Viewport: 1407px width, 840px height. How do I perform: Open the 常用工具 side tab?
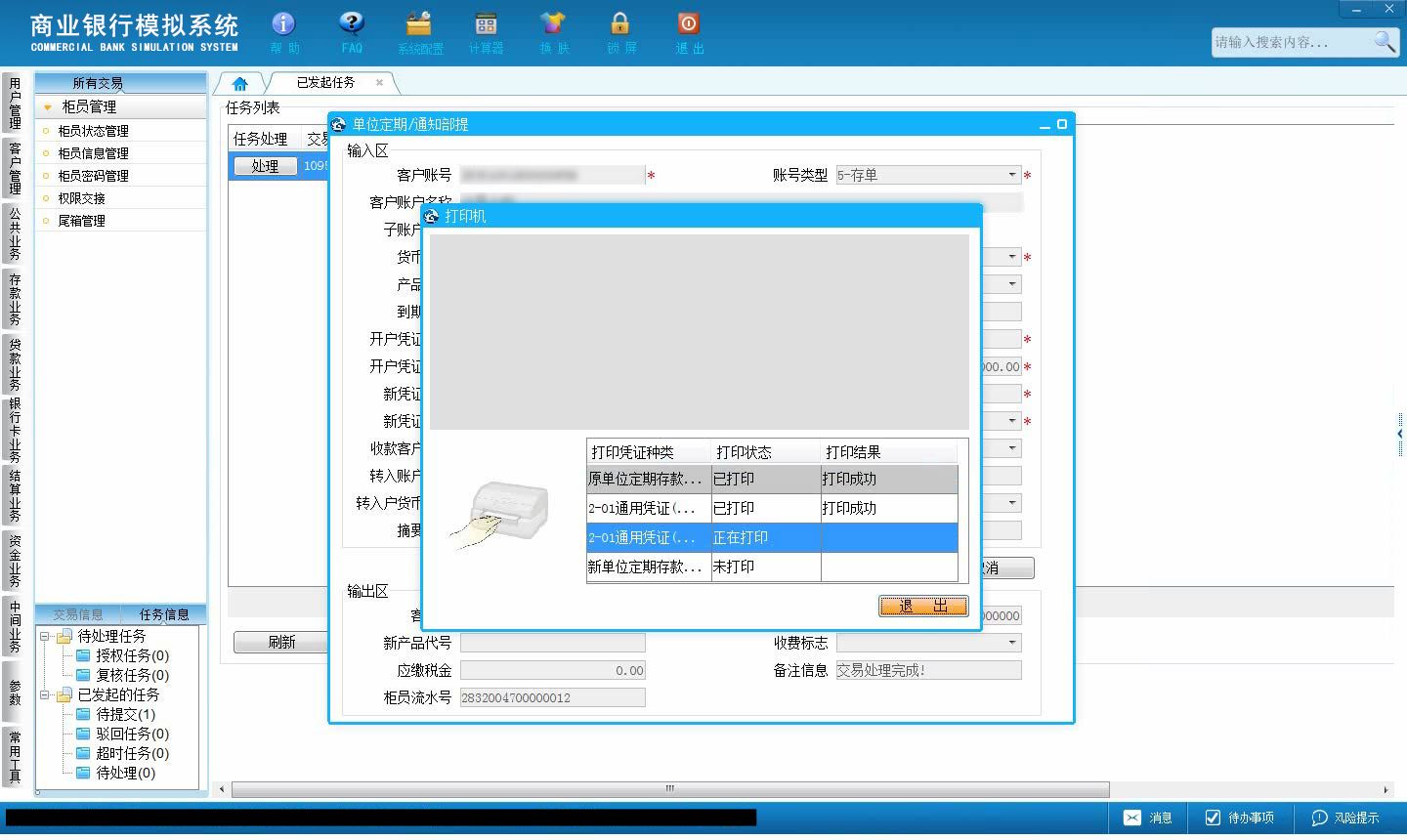15,756
